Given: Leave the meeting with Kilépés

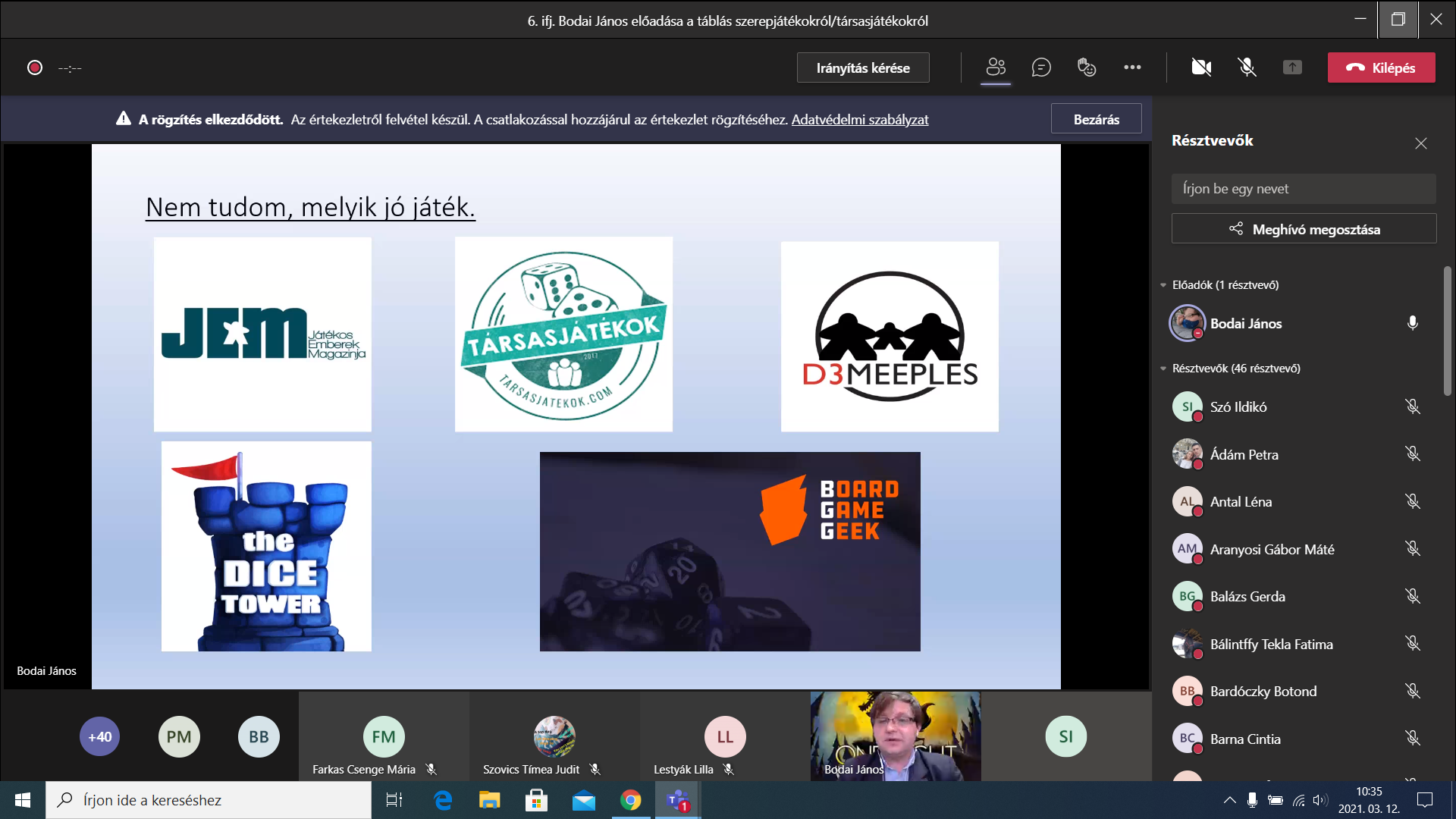Looking at the screenshot, I should coord(1381,67).
